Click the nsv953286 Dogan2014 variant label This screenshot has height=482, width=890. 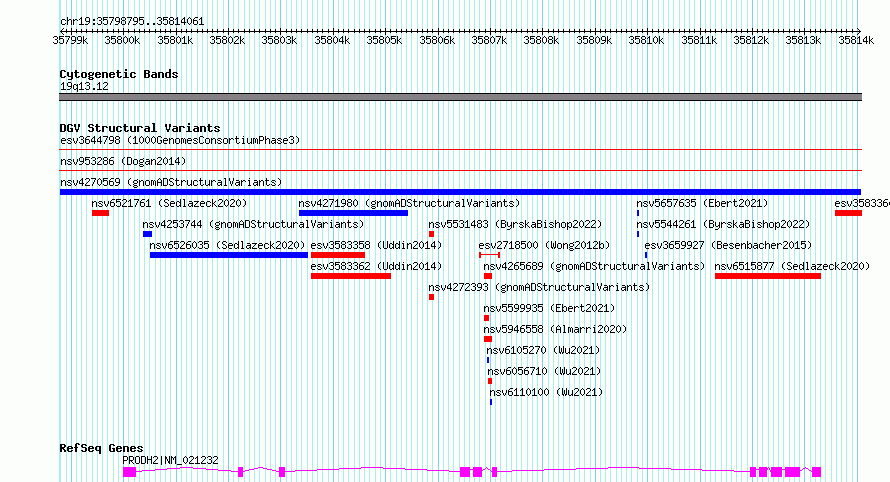tap(123, 161)
